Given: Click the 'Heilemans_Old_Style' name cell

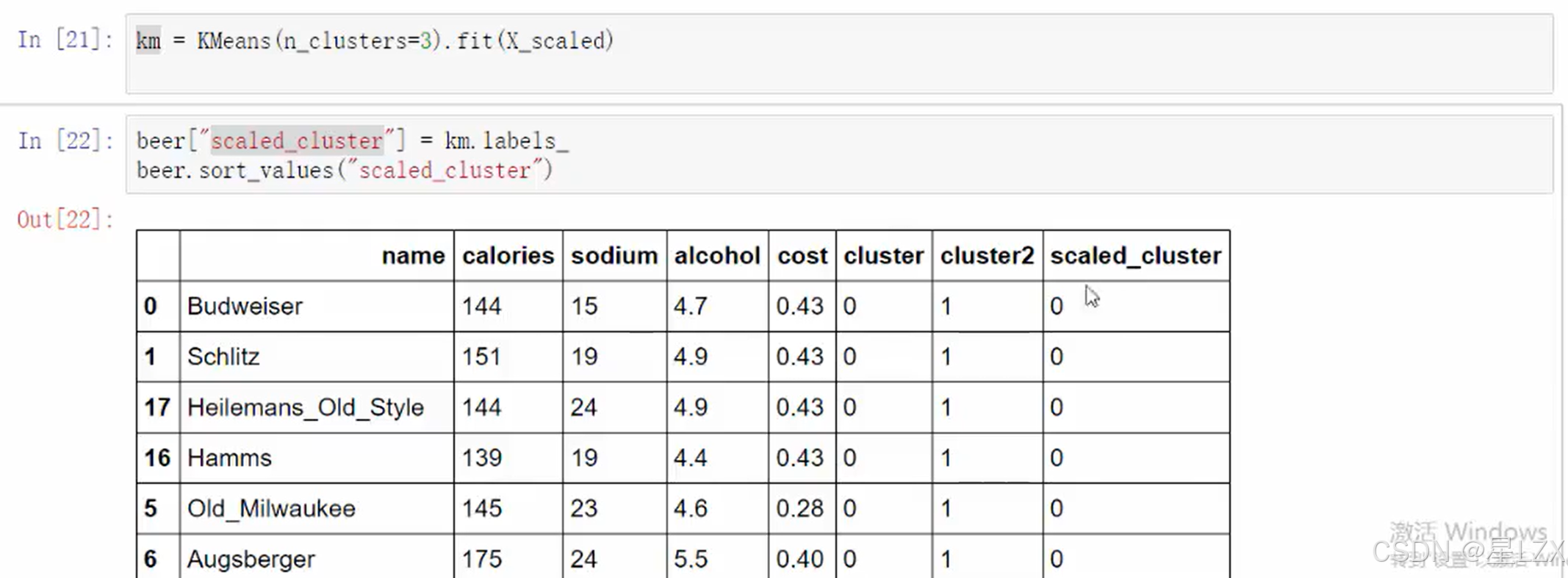Looking at the screenshot, I should coord(317,407).
